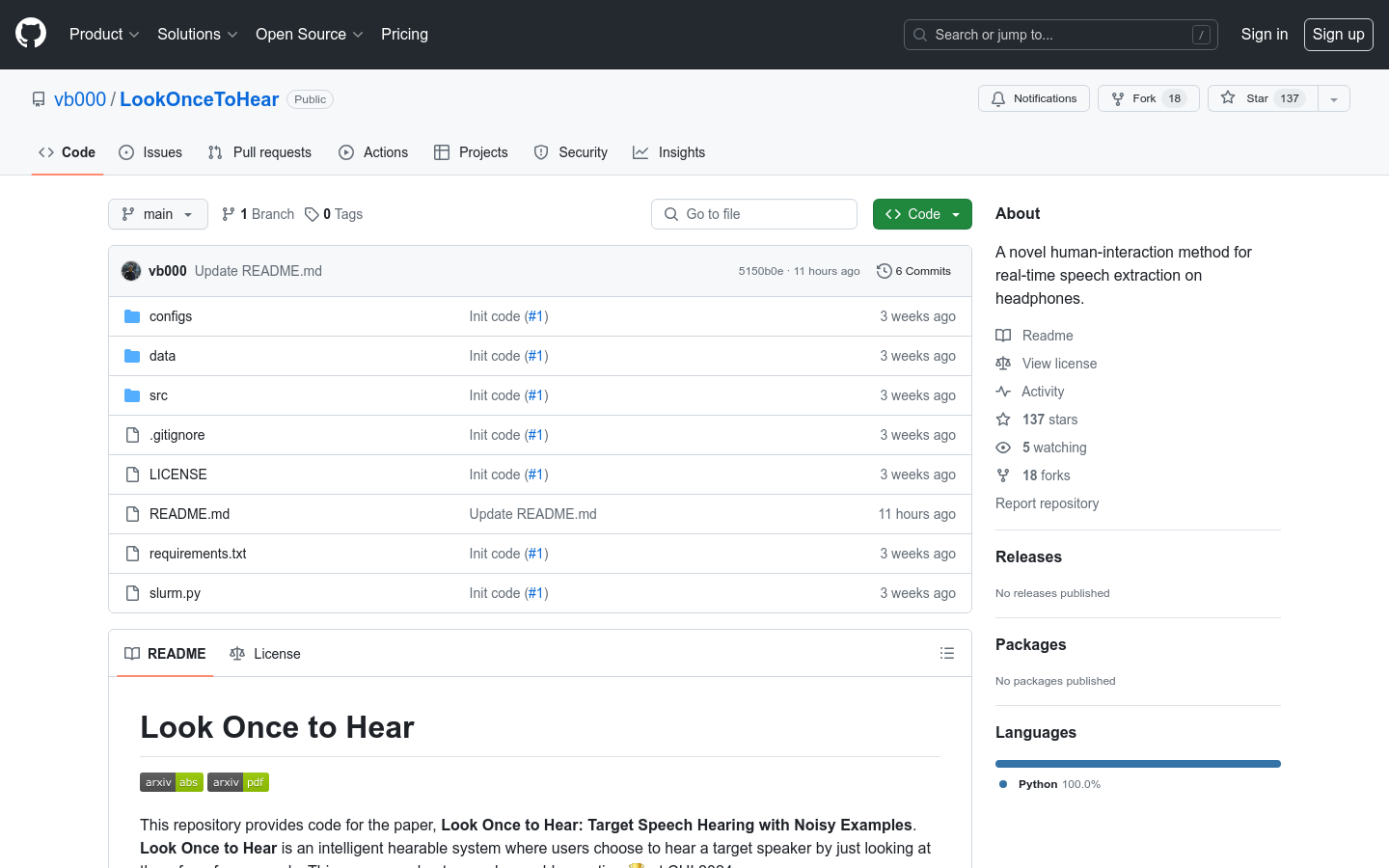Click the Sign in link
The height and width of the screenshot is (868, 1389).
click(1265, 34)
